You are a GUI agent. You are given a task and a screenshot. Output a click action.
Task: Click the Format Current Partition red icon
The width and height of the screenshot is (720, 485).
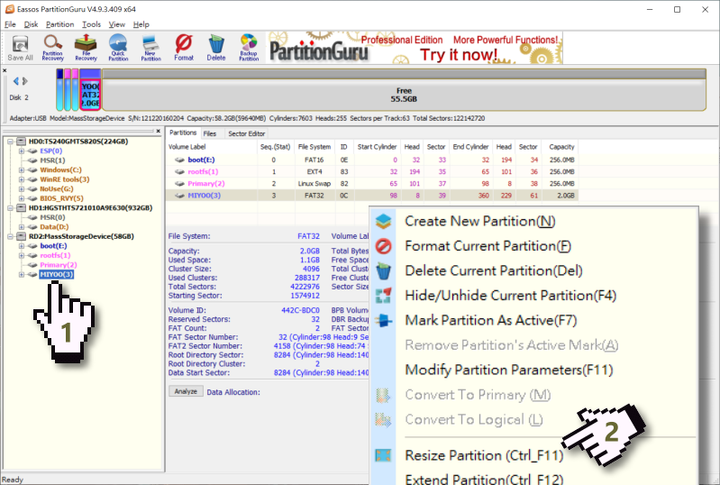coord(383,246)
